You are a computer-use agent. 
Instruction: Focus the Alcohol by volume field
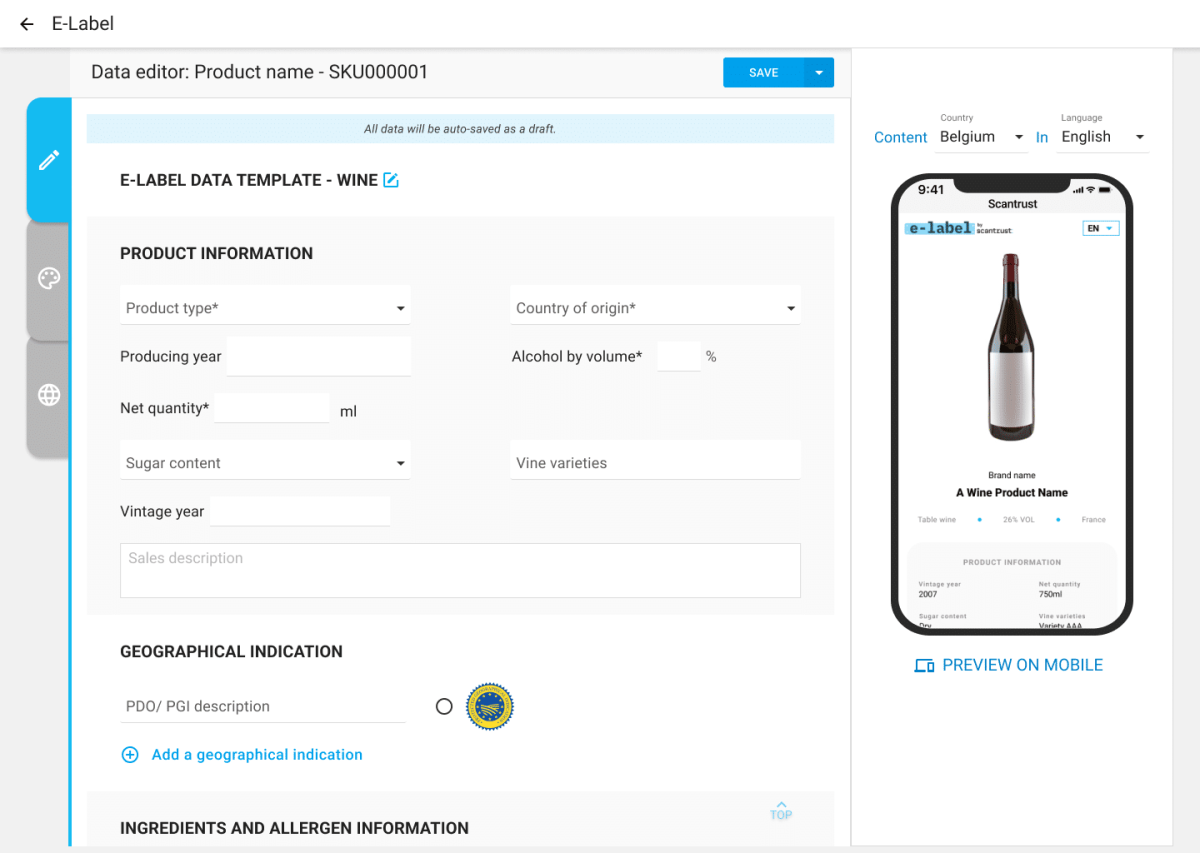pos(679,356)
